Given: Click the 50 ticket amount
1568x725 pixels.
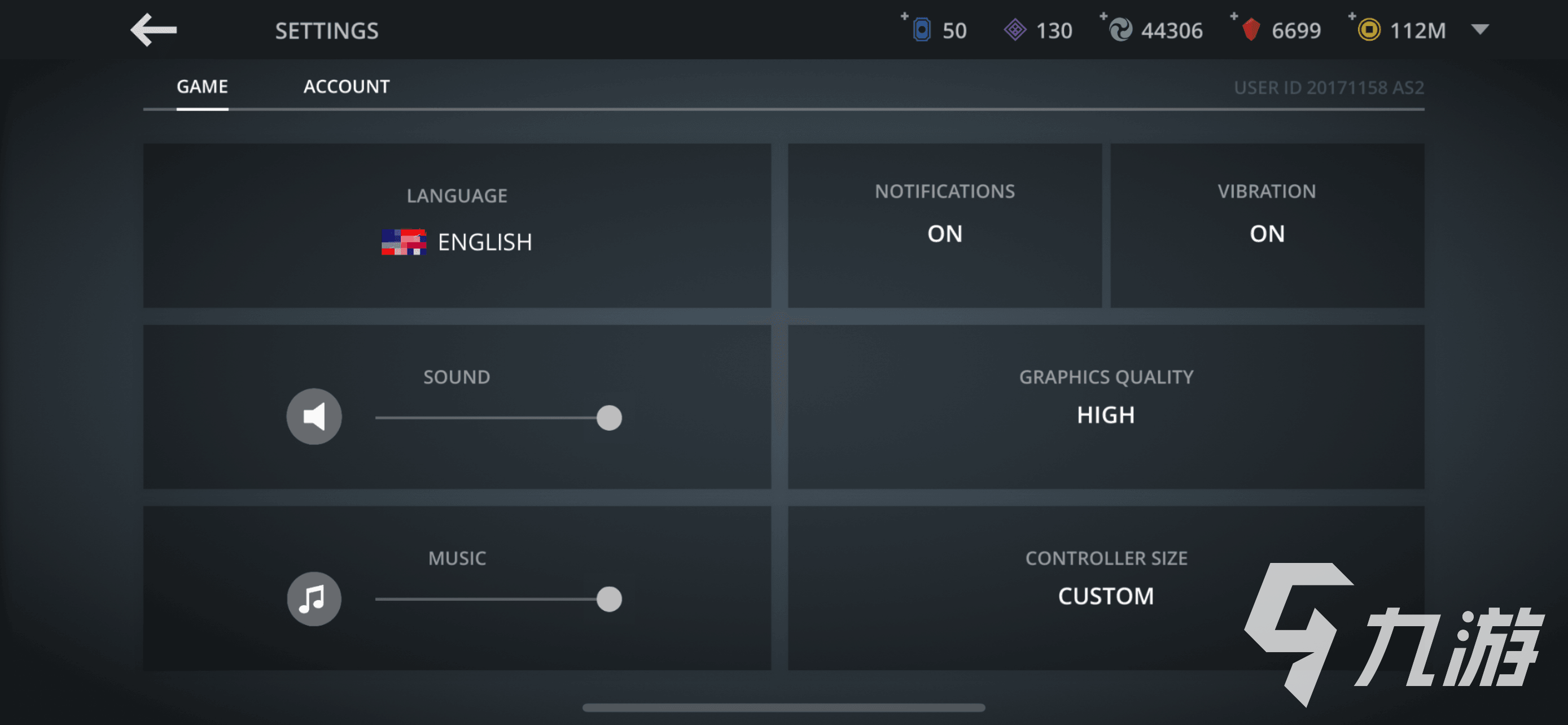Looking at the screenshot, I should click(954, 30).
